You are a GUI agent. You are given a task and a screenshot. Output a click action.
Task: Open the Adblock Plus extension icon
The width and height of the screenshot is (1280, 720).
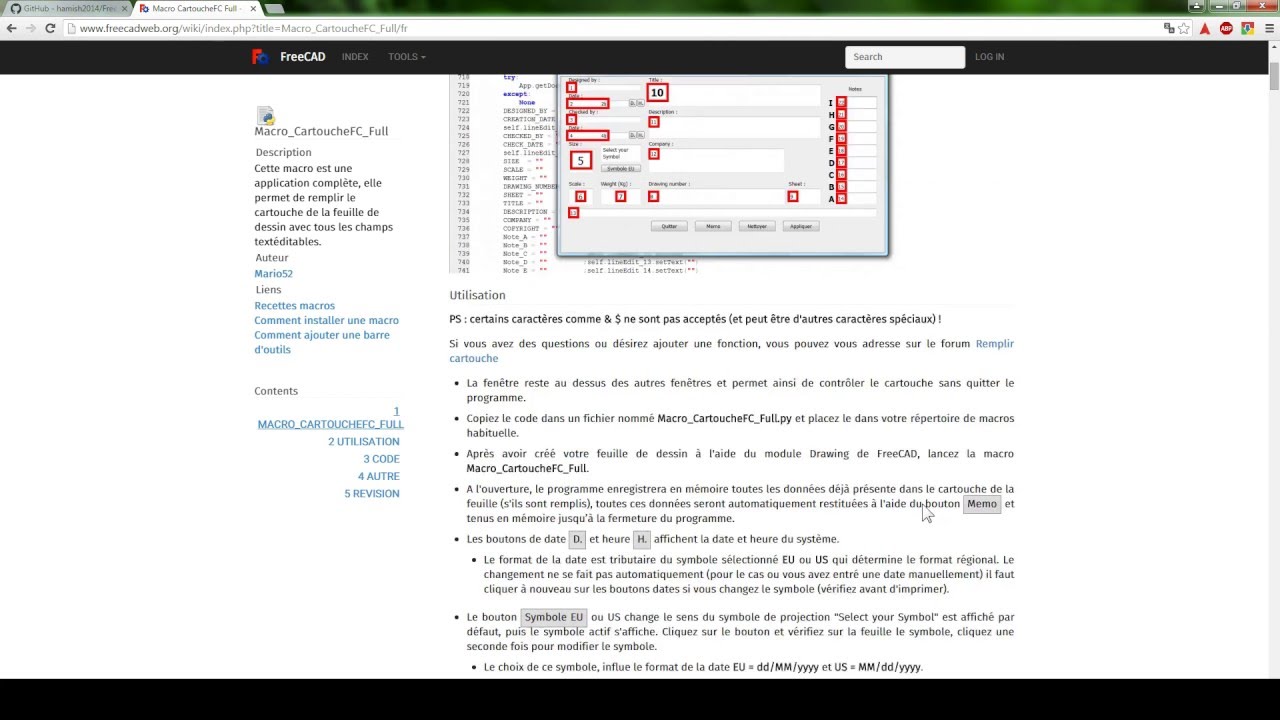1227,28
